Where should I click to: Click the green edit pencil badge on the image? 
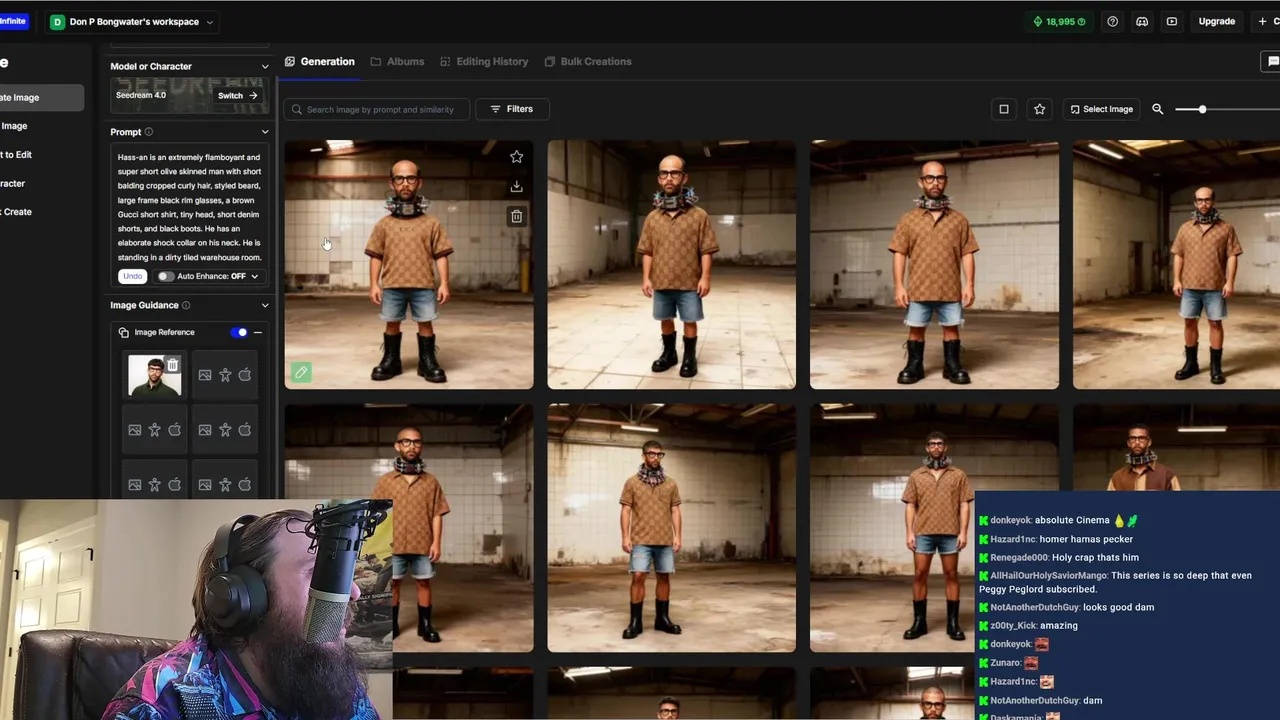tap(301, 373)
